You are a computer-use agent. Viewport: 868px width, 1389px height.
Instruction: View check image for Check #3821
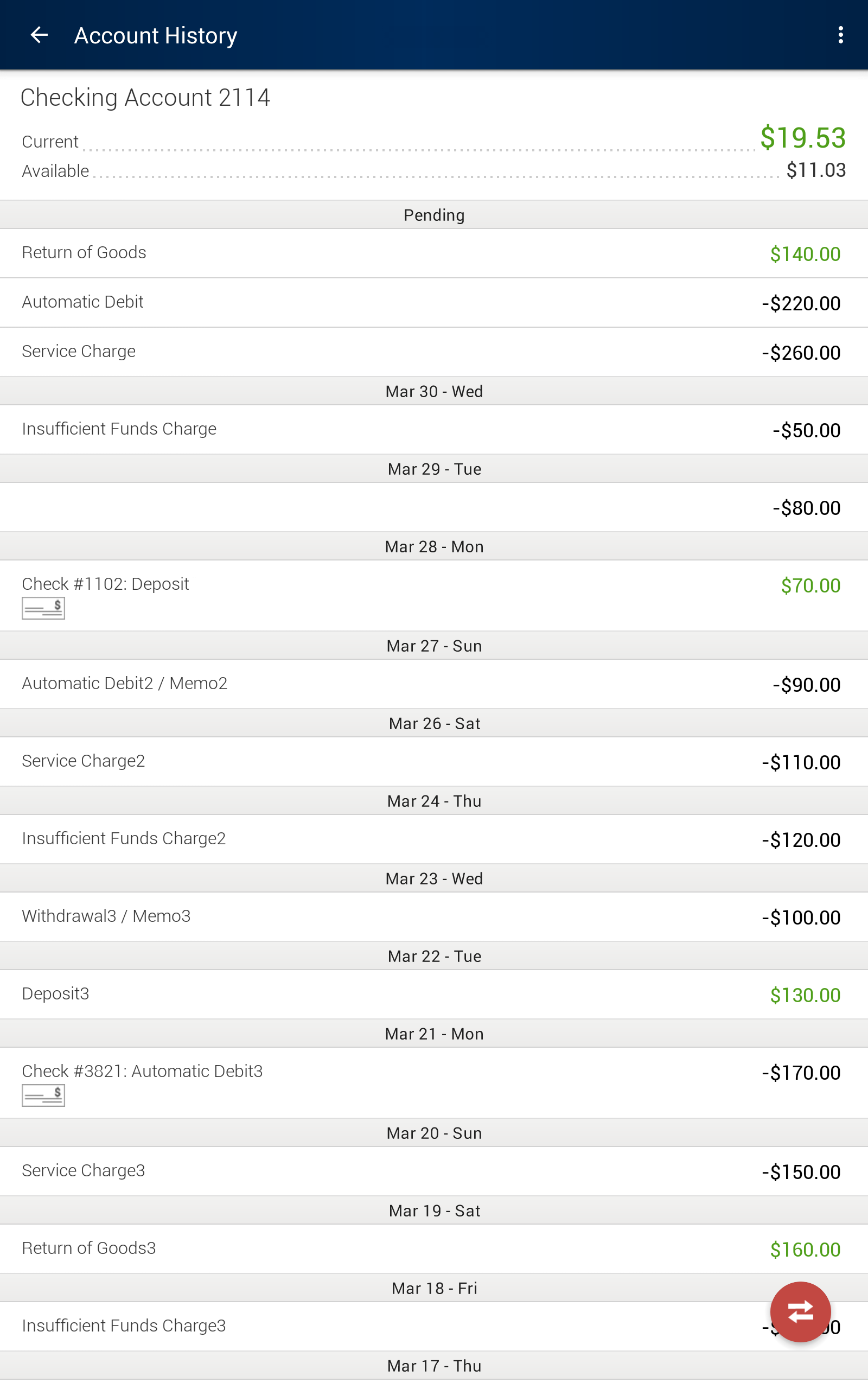[x=43, y=1095]
